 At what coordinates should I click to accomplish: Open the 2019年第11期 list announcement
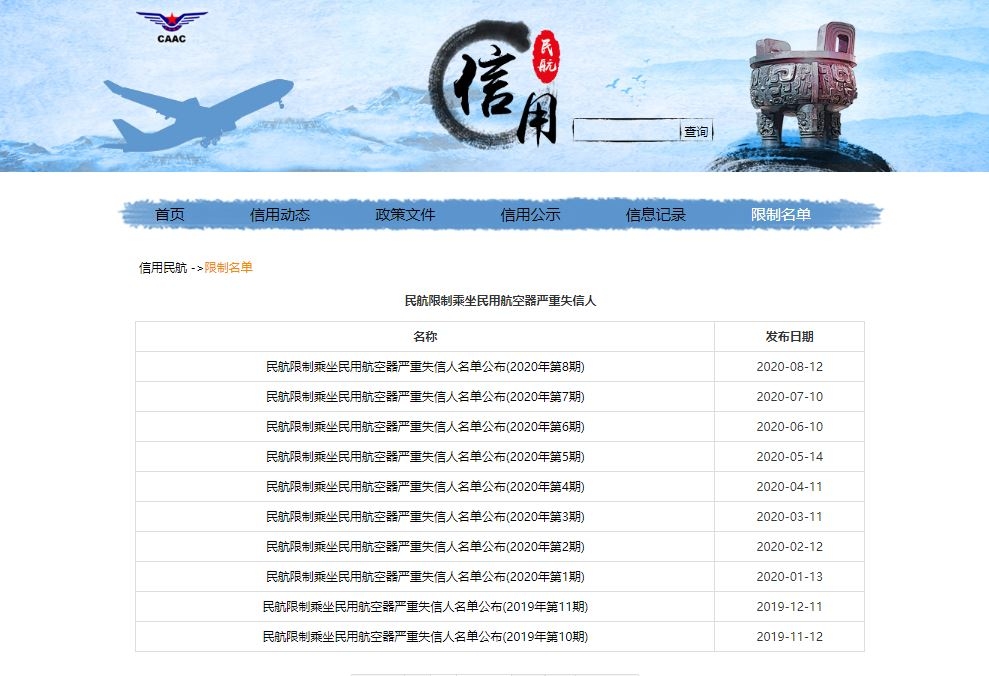point(425,607)
